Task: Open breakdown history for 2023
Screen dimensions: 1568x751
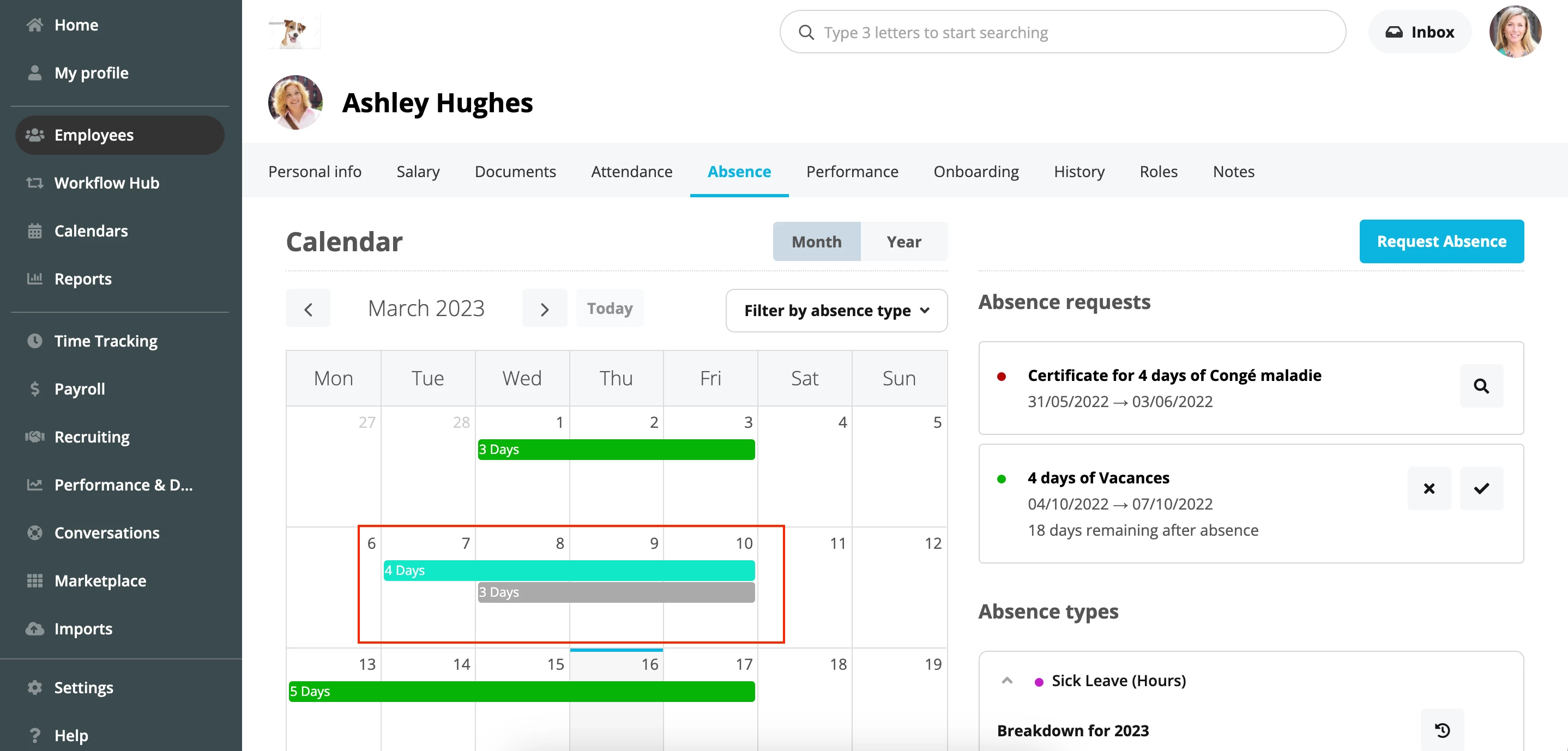Action: click(x=1442, y=730)
